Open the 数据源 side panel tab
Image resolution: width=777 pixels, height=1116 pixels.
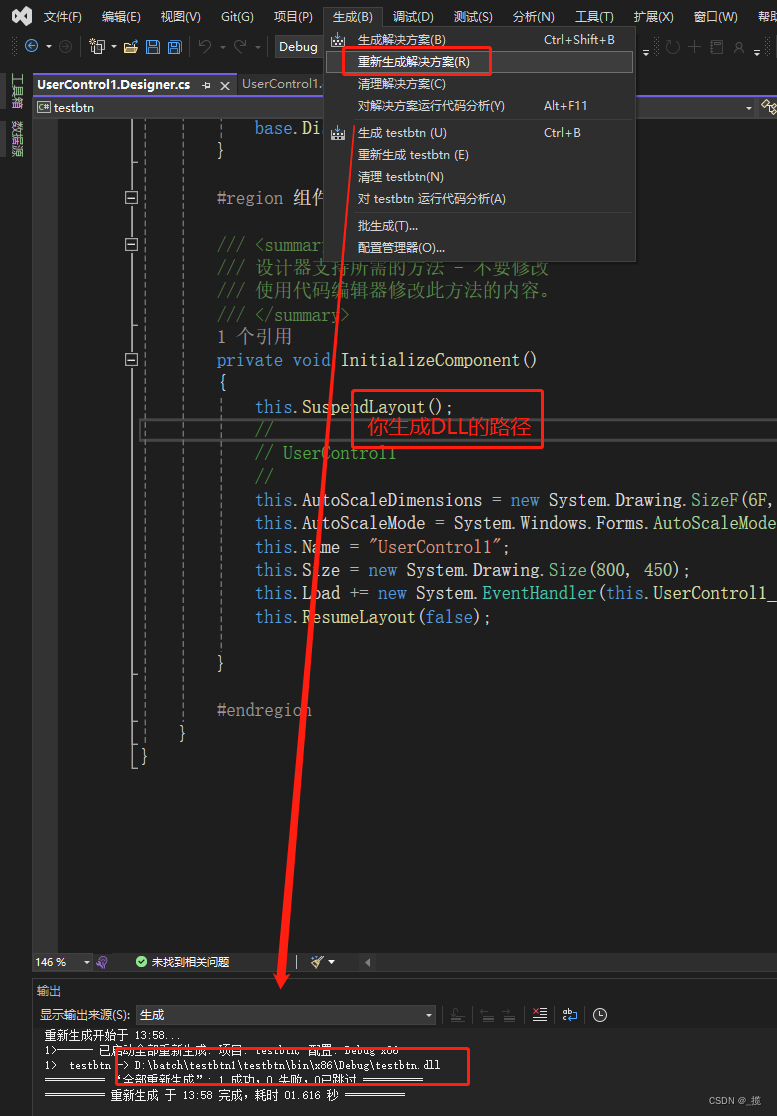(x=17, y=140)
